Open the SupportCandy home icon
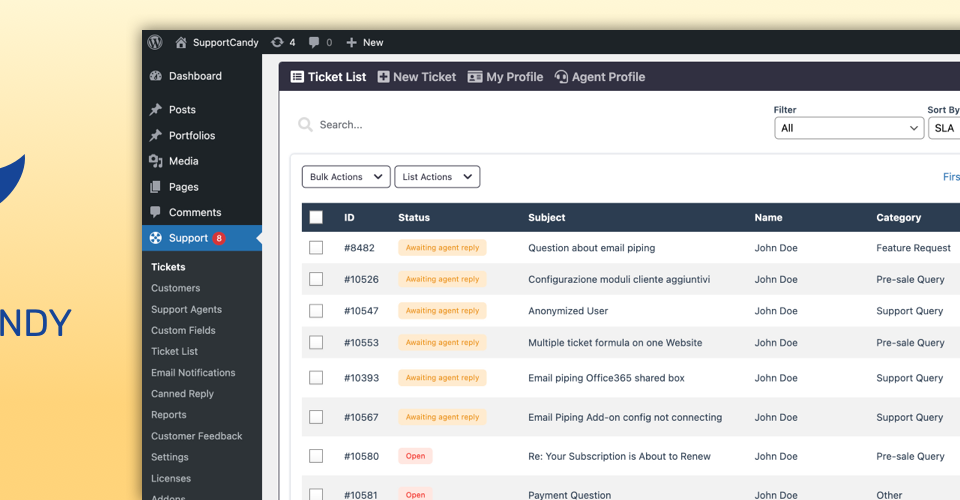960x500 pixels. 181,42
